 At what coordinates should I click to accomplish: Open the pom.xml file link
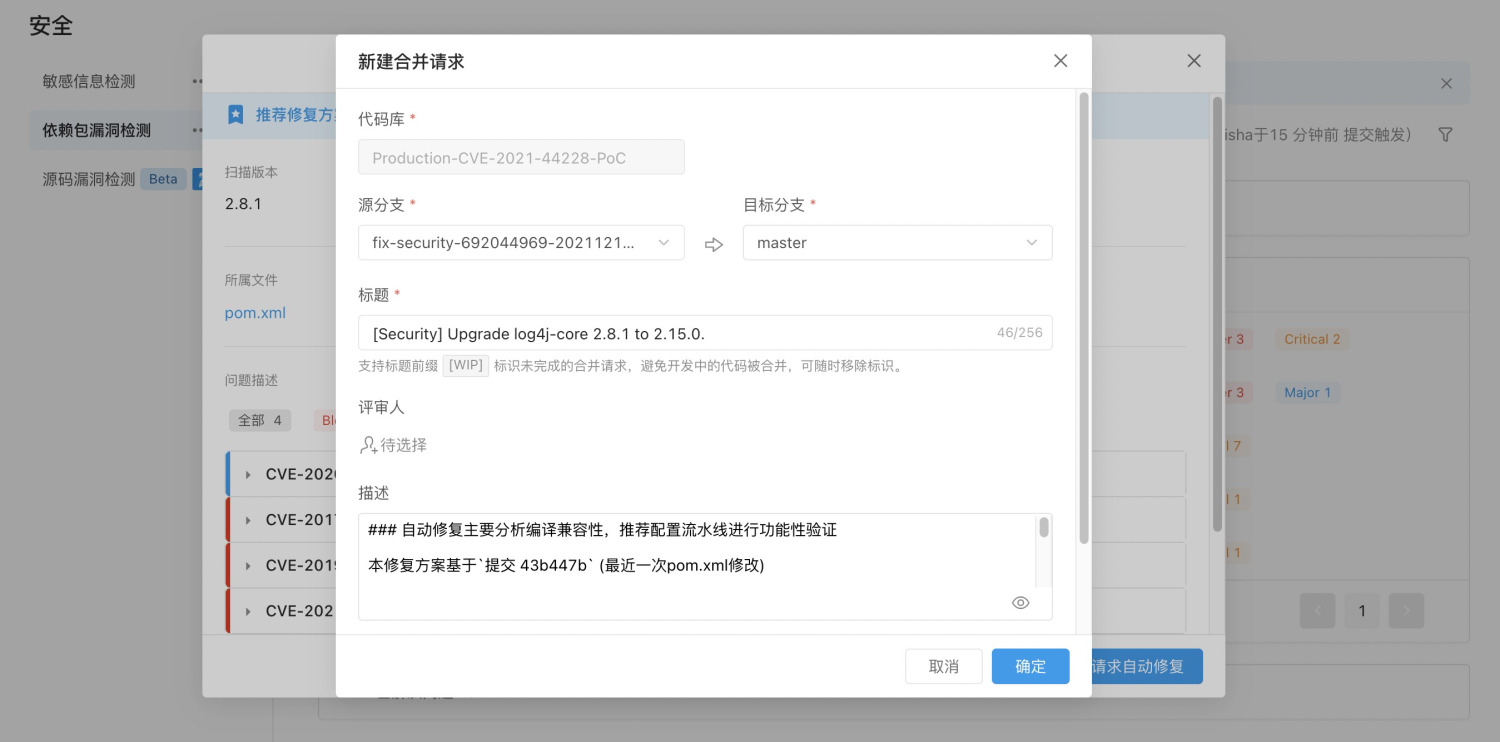254,313
